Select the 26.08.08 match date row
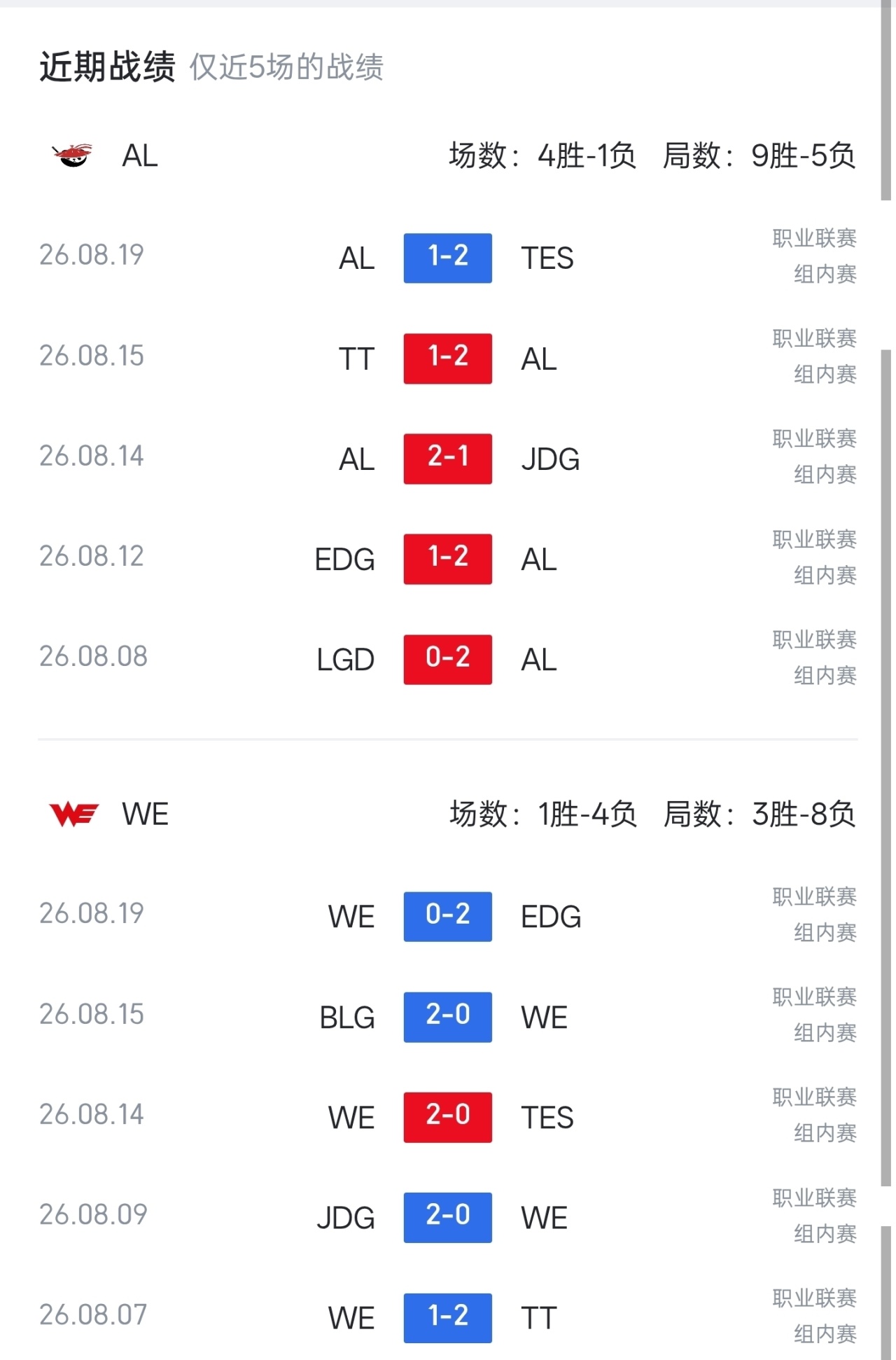 point(448,659)
